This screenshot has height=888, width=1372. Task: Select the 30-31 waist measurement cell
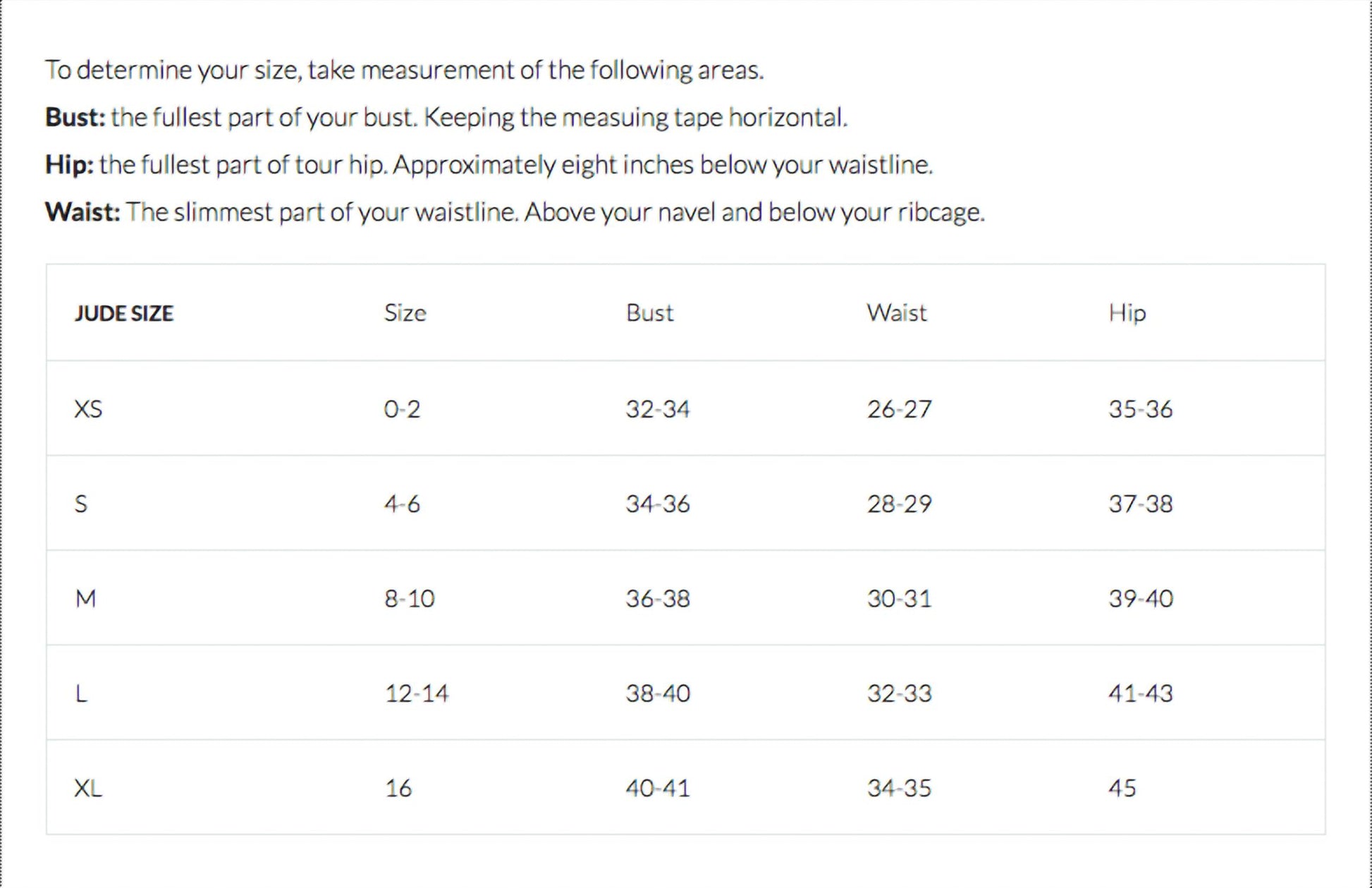pos(899,599)
